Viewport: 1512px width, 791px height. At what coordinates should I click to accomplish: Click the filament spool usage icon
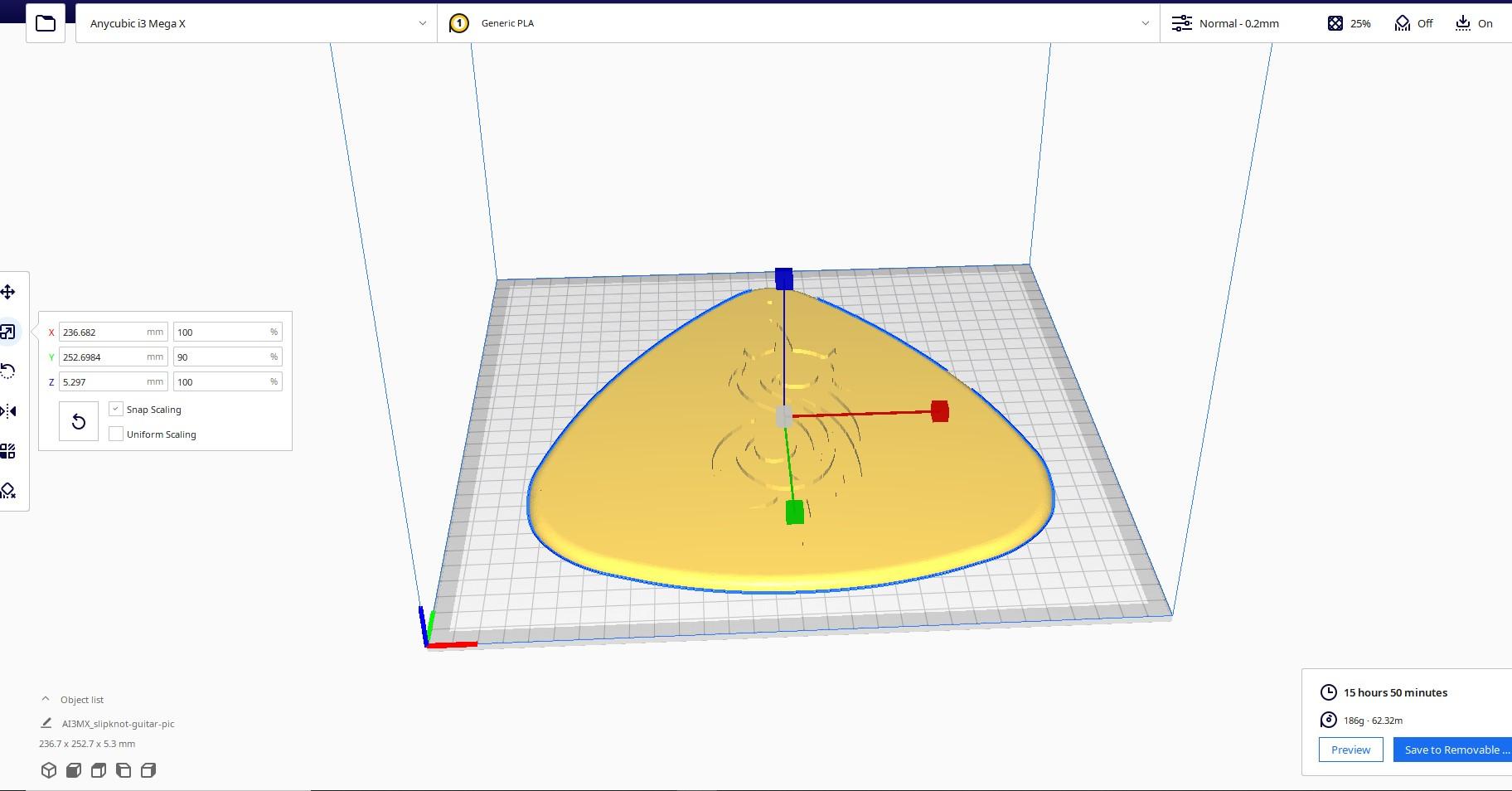click(x=1328, y=720)
